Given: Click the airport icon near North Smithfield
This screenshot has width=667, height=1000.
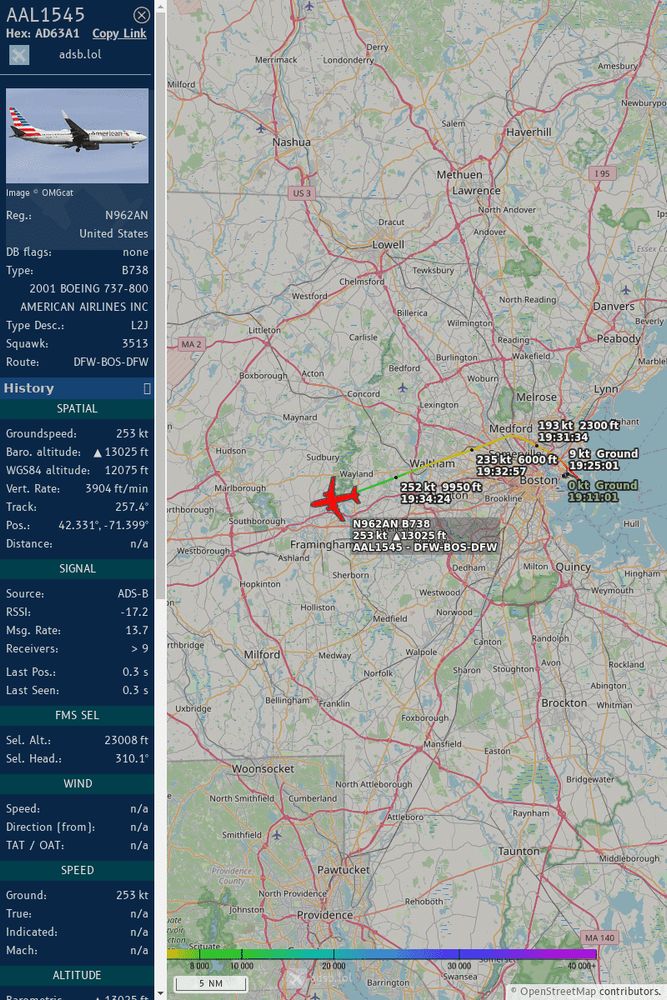Looking at the screenshot, I should pos(276,834).
